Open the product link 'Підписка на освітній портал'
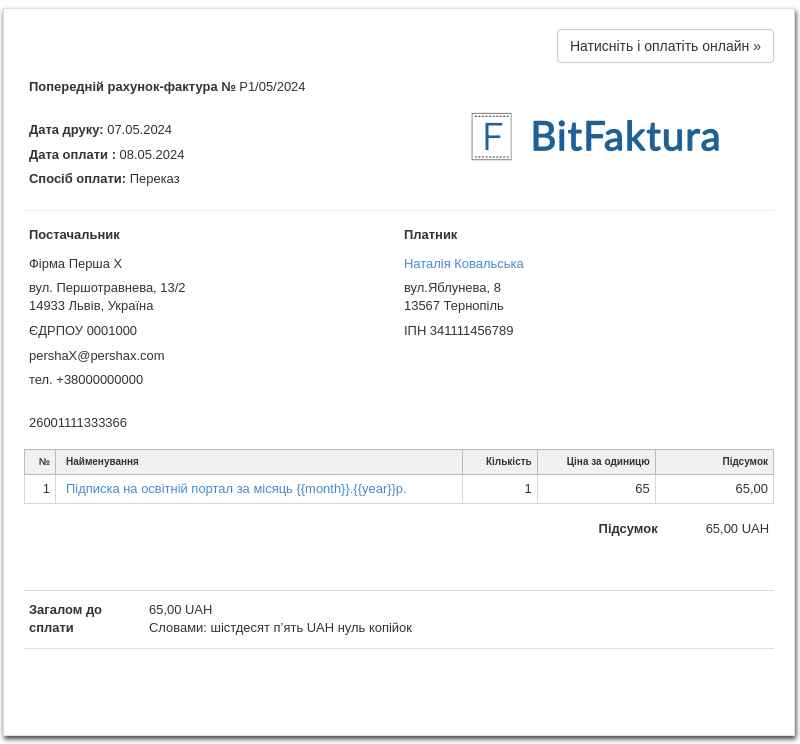 click(236, 489)
